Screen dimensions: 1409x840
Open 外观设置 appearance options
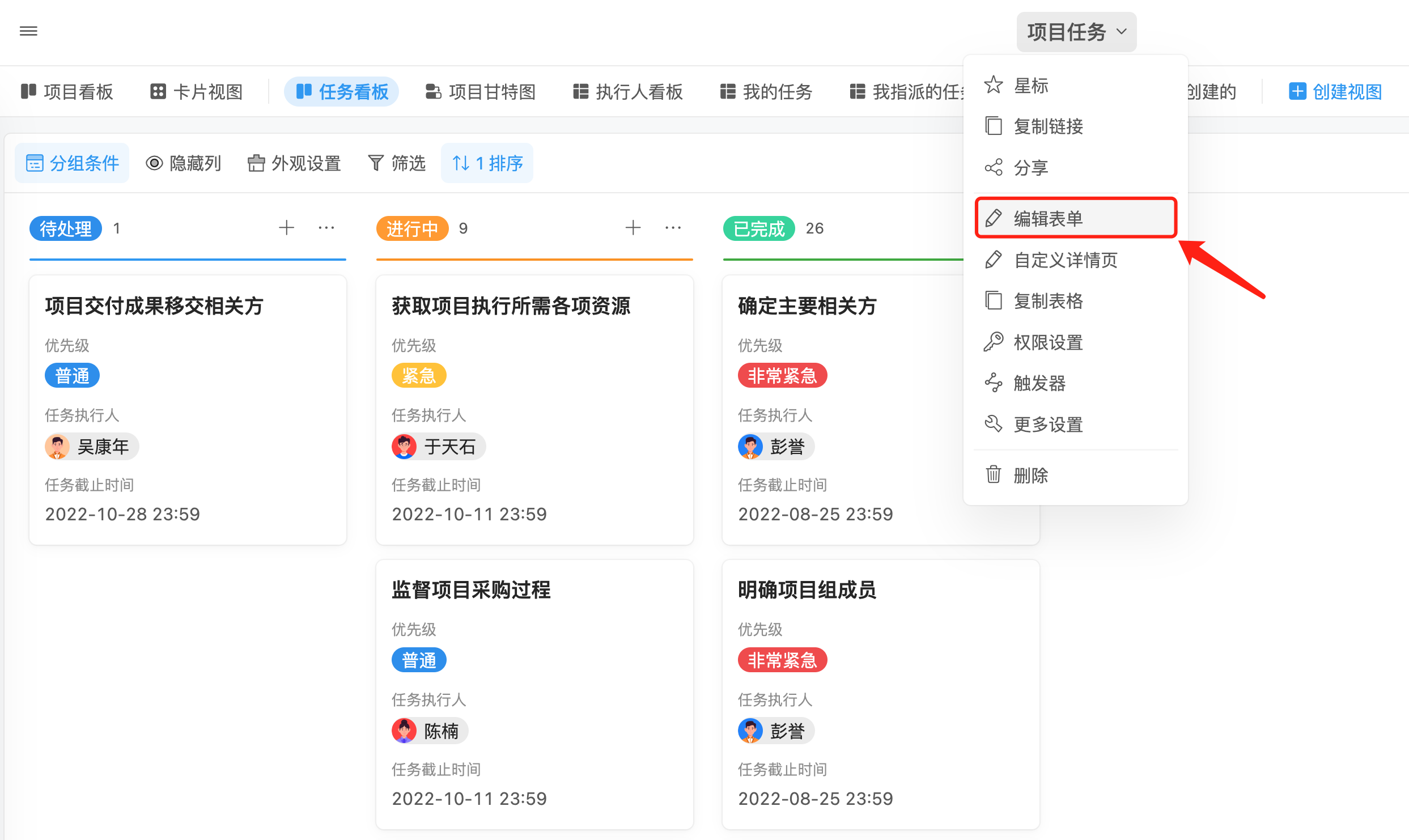(294, 163)
